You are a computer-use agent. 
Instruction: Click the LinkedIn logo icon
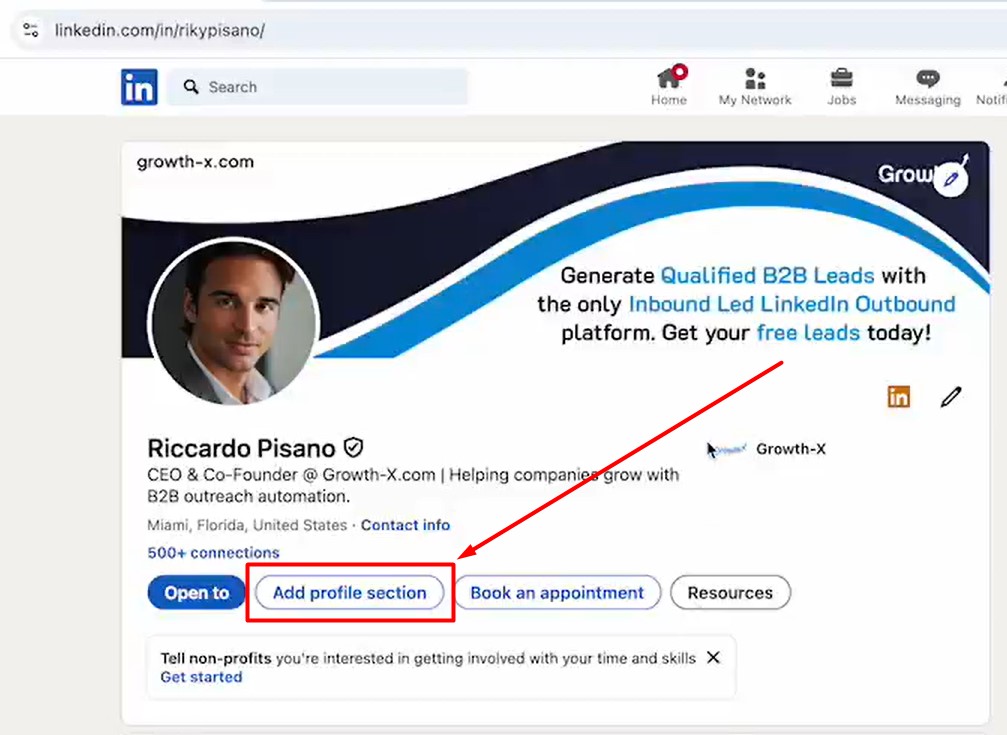[x=139, y=87]
